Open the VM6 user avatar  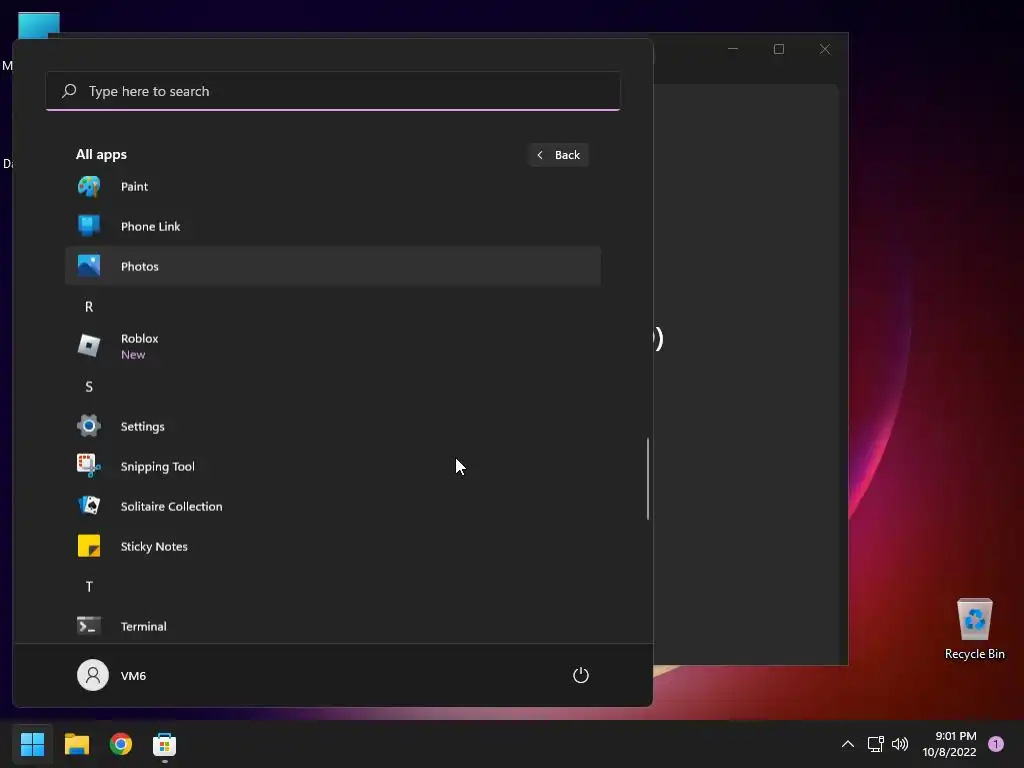(93, 675)
